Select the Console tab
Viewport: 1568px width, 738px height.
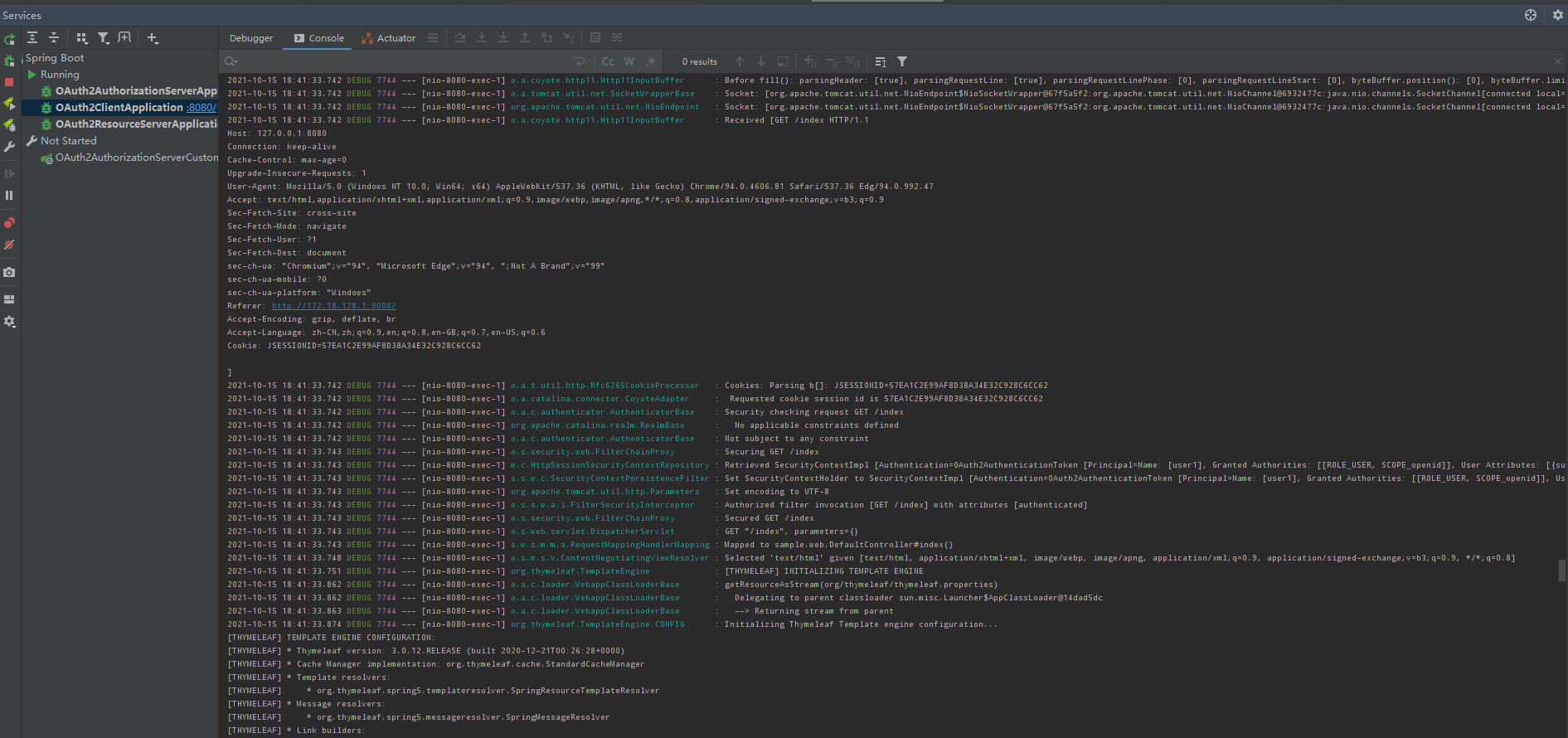[x=319, y=38]
